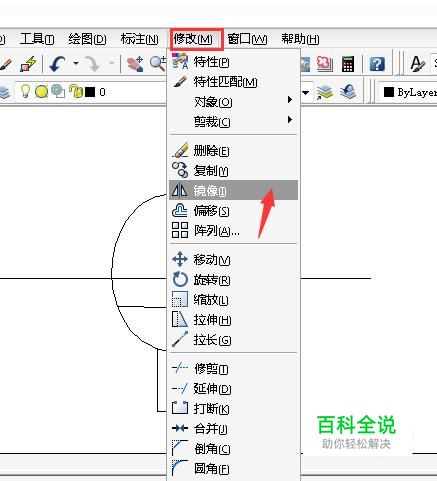Click the redo arrow icon
The height and width of the screenshot is (481, 437).
pyautogui.click(x=93, y=63)
